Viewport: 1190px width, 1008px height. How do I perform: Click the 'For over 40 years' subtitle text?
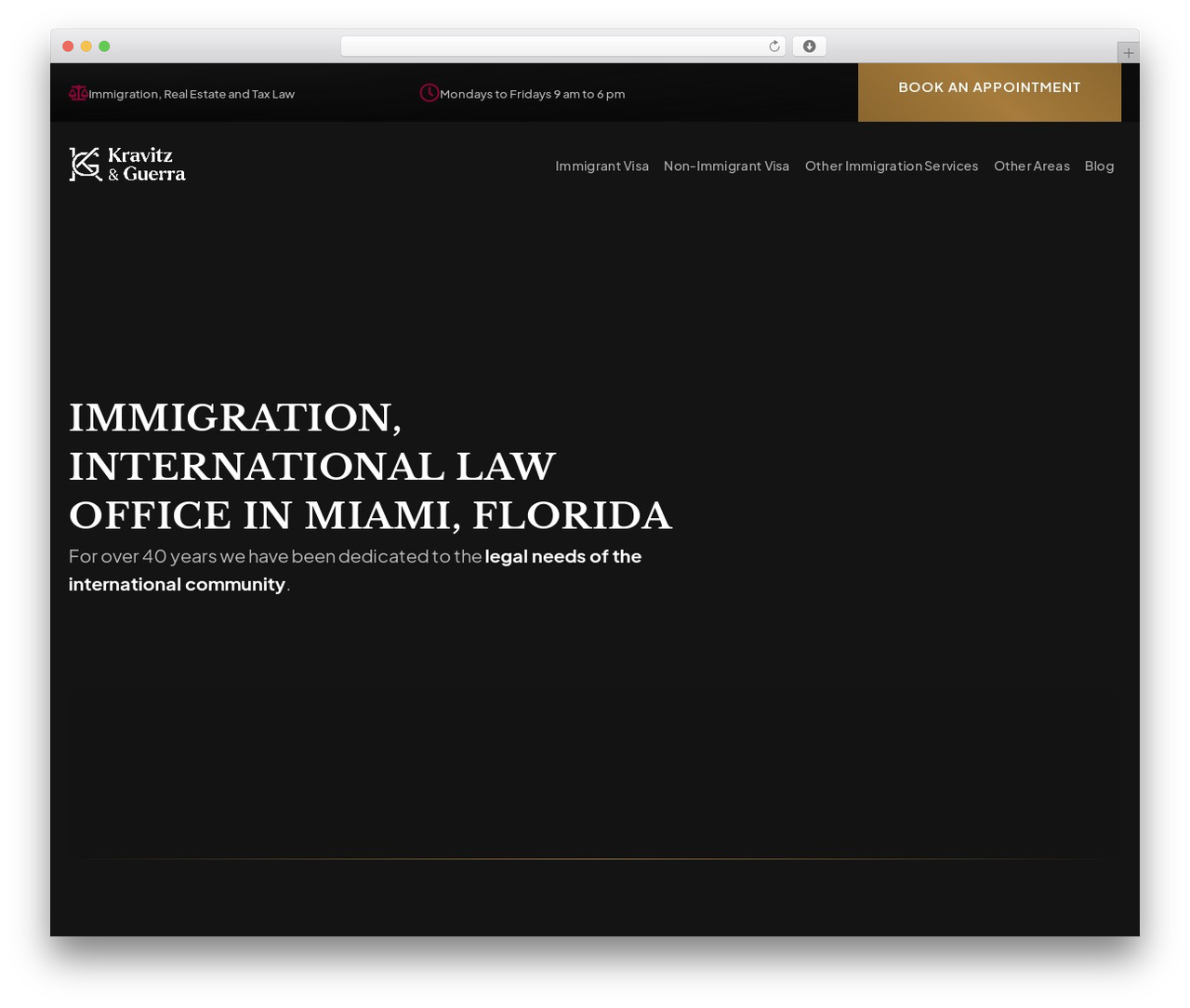pos(355,570)
